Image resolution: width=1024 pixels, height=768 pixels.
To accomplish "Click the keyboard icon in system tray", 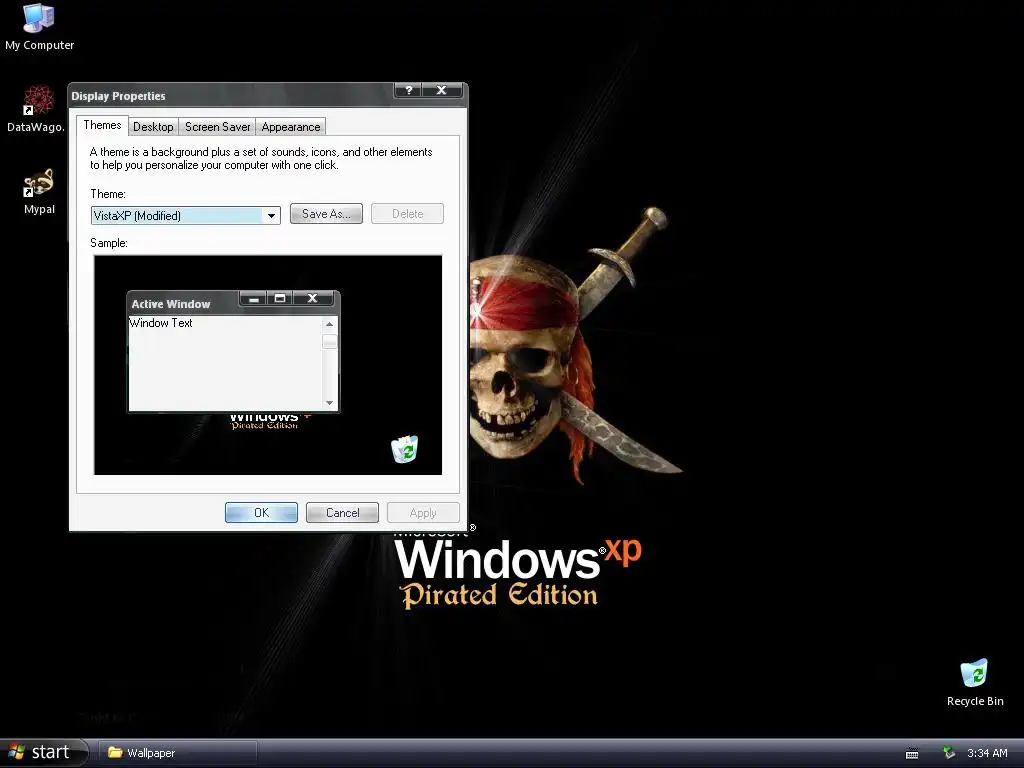I will [x=912, y=754].
